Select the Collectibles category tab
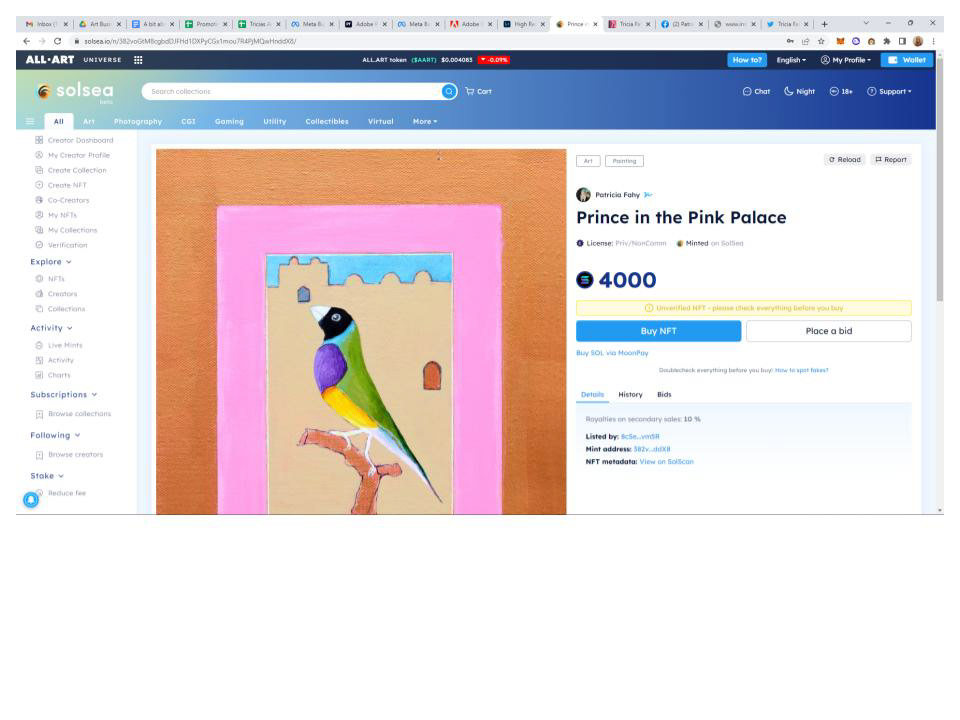 point(327,121)
